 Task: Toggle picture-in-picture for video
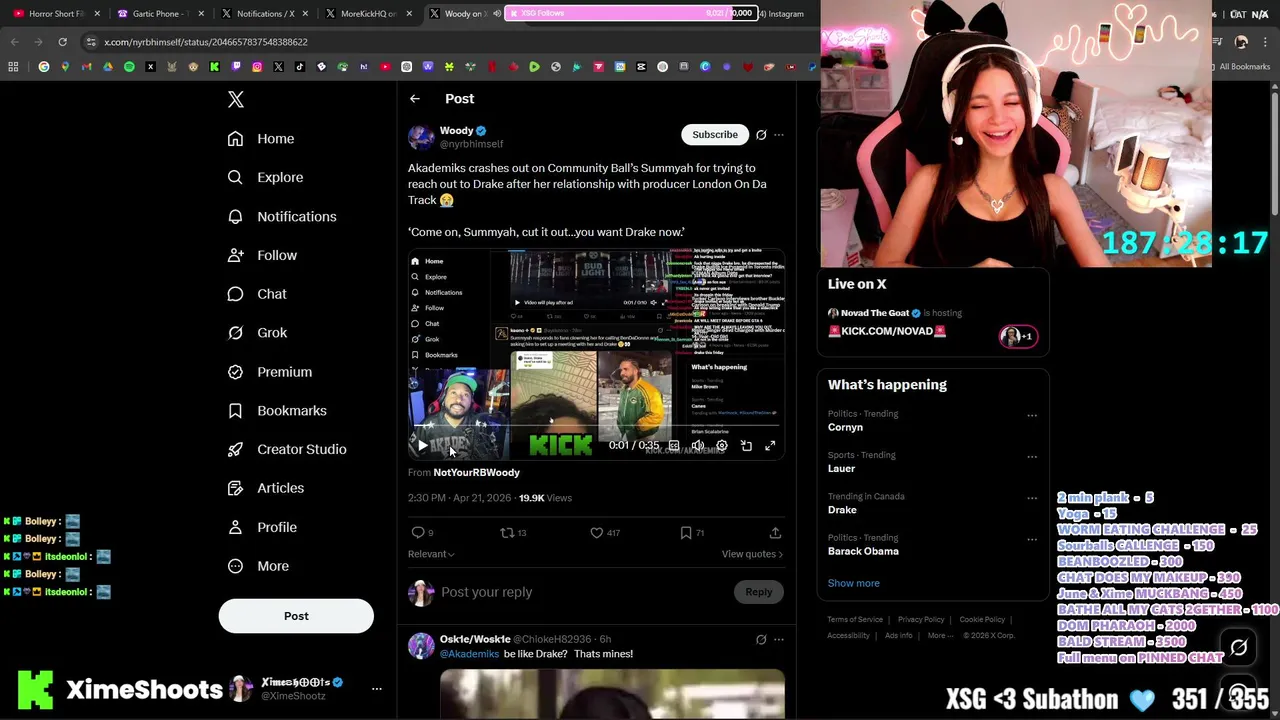click(x=746, y=446)
